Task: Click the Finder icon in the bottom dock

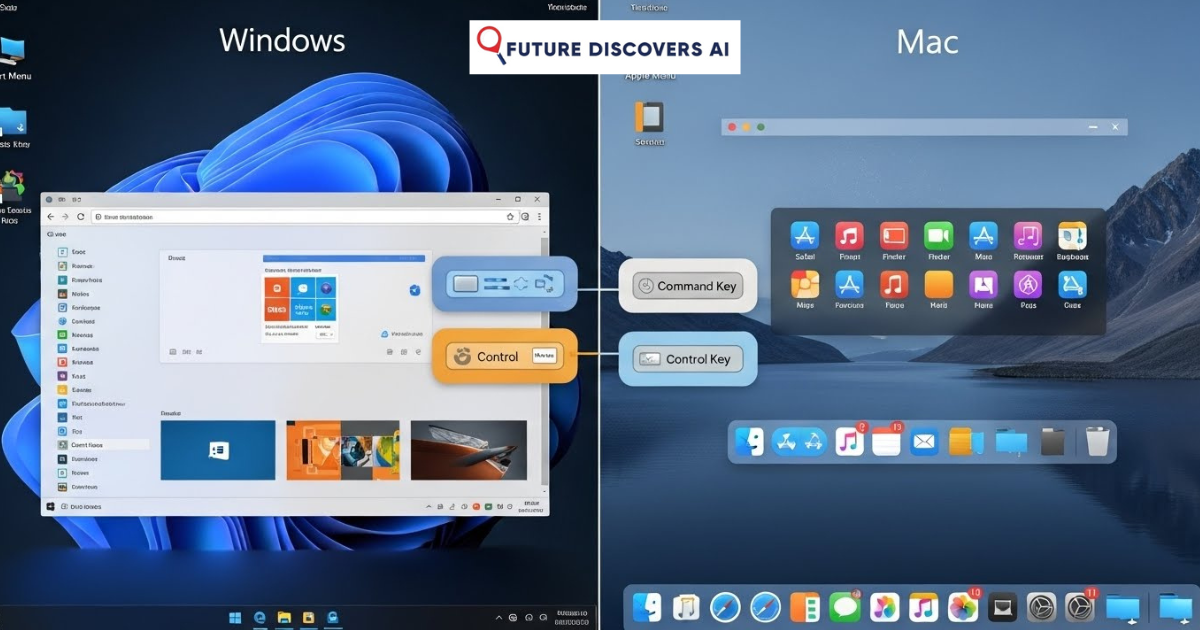Action: tap(648, 607)
